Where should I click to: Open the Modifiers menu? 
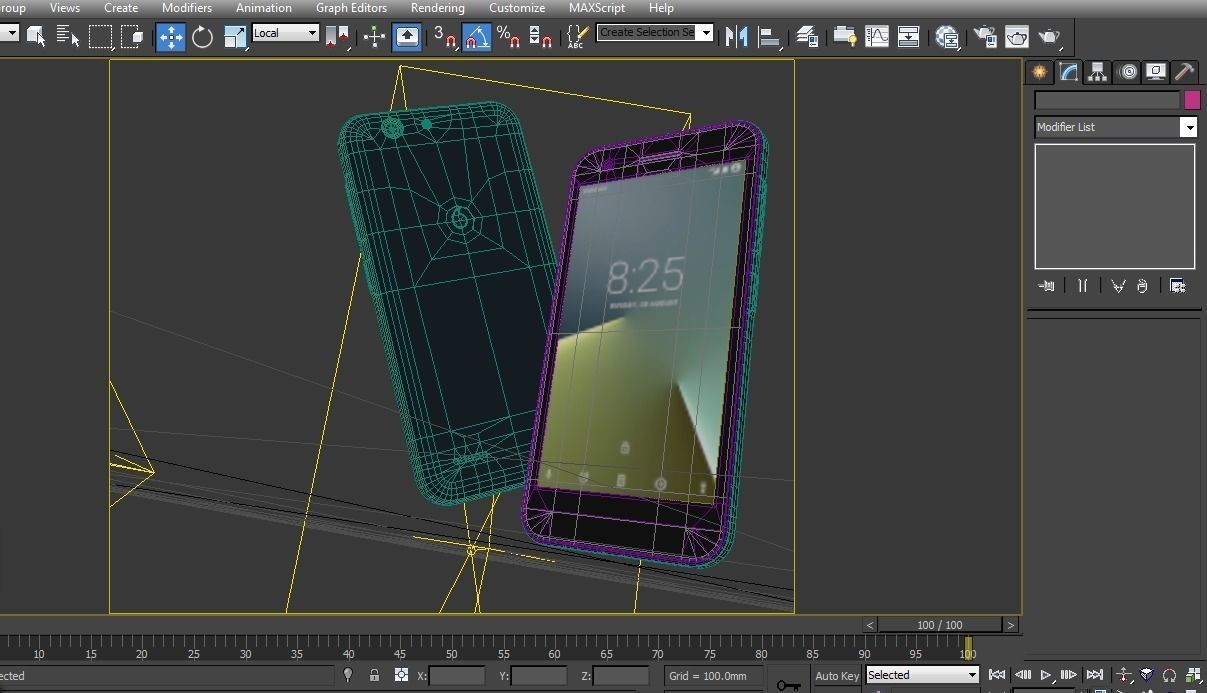pos(187,8)
